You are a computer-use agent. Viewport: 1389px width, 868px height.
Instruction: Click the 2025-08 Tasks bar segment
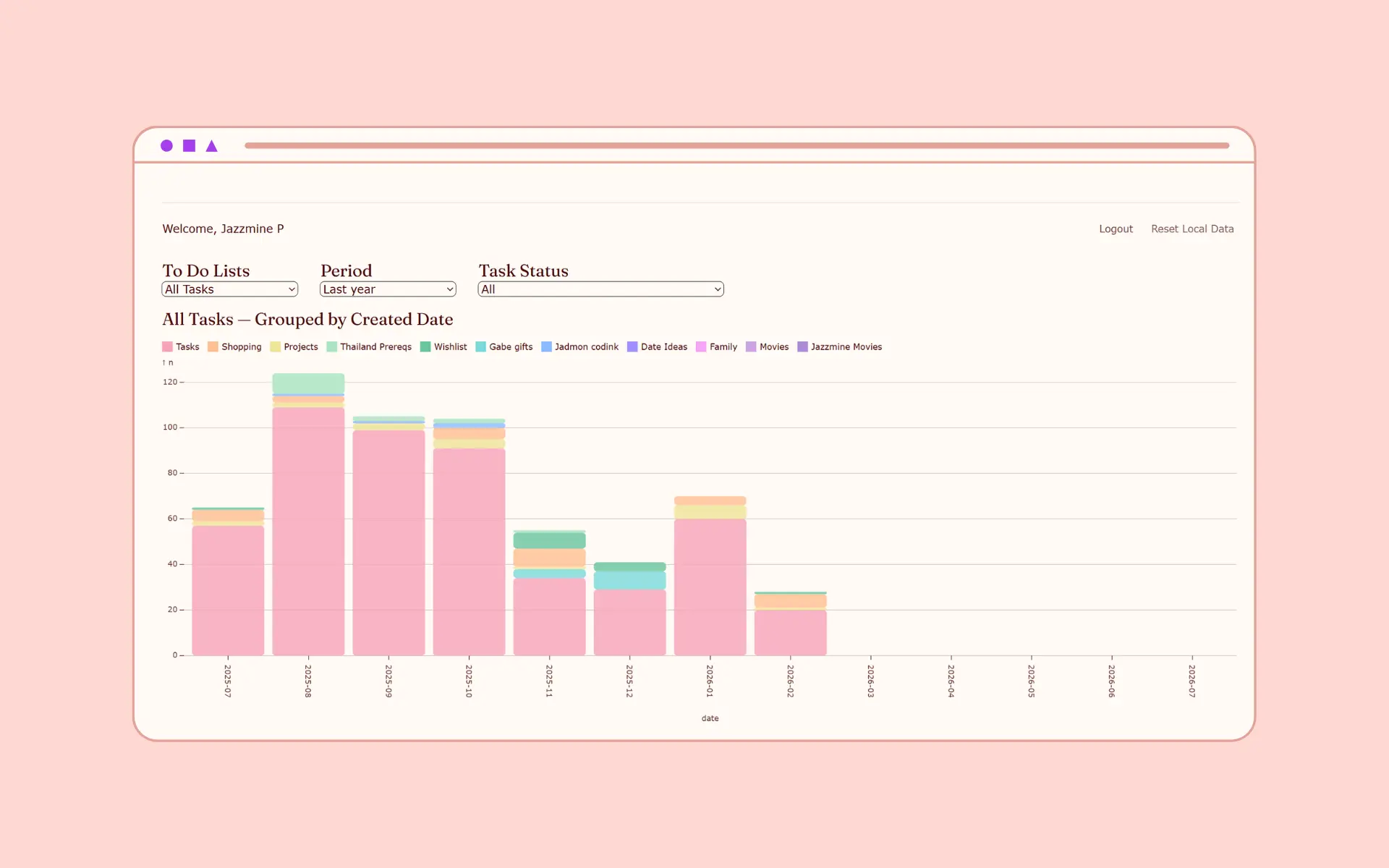[x=308, y=532]
